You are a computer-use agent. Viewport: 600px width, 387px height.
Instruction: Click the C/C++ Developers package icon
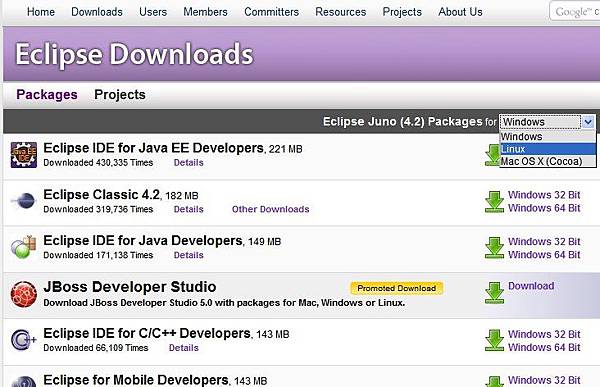24,340
